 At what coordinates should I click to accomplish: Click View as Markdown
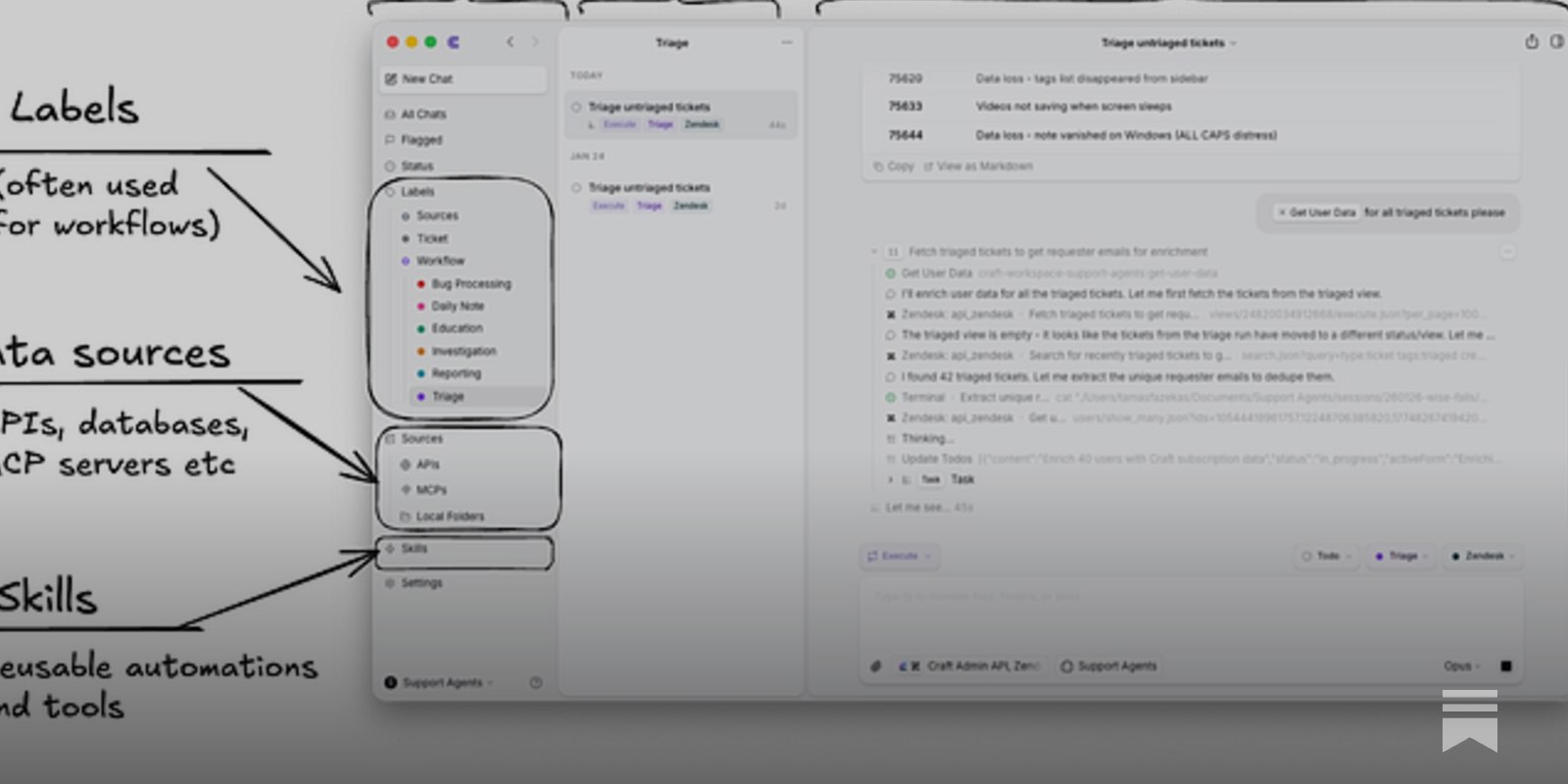click(x=978, y=167)
